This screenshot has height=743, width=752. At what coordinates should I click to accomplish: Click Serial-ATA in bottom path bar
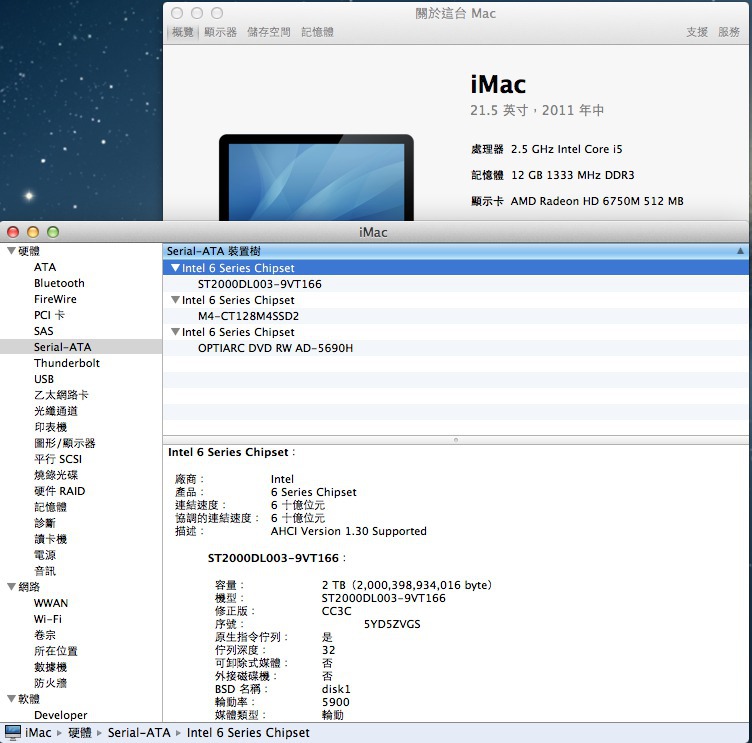pos(139,732)
